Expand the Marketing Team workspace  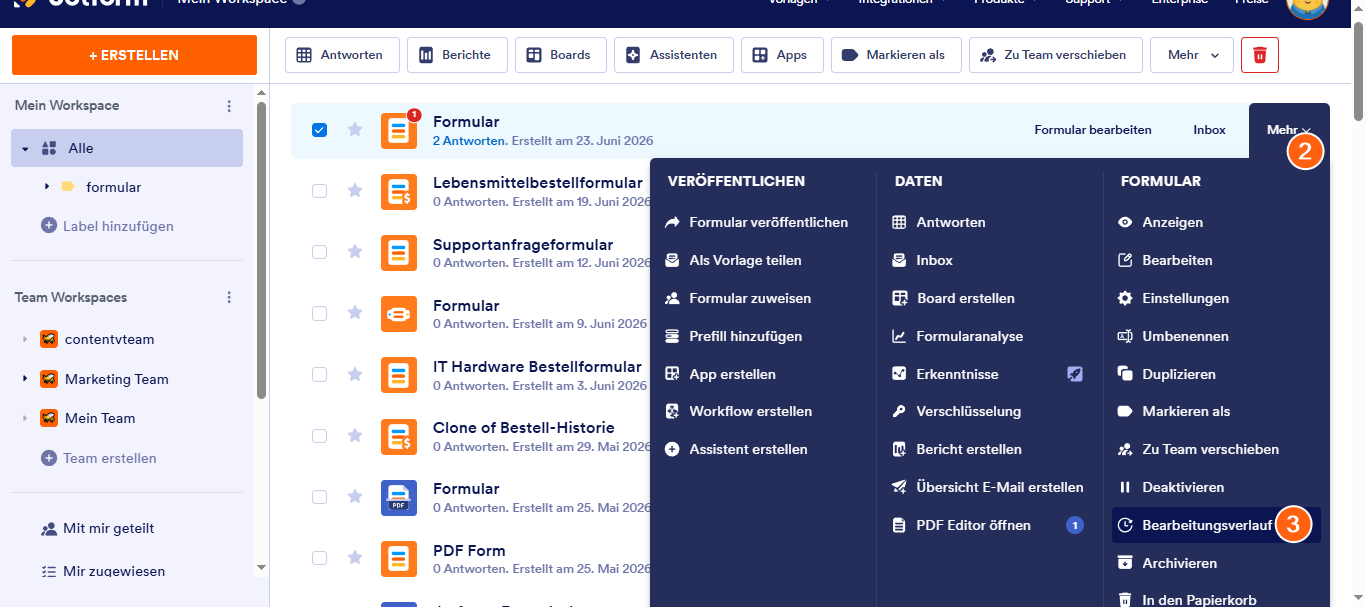point(25,379)
